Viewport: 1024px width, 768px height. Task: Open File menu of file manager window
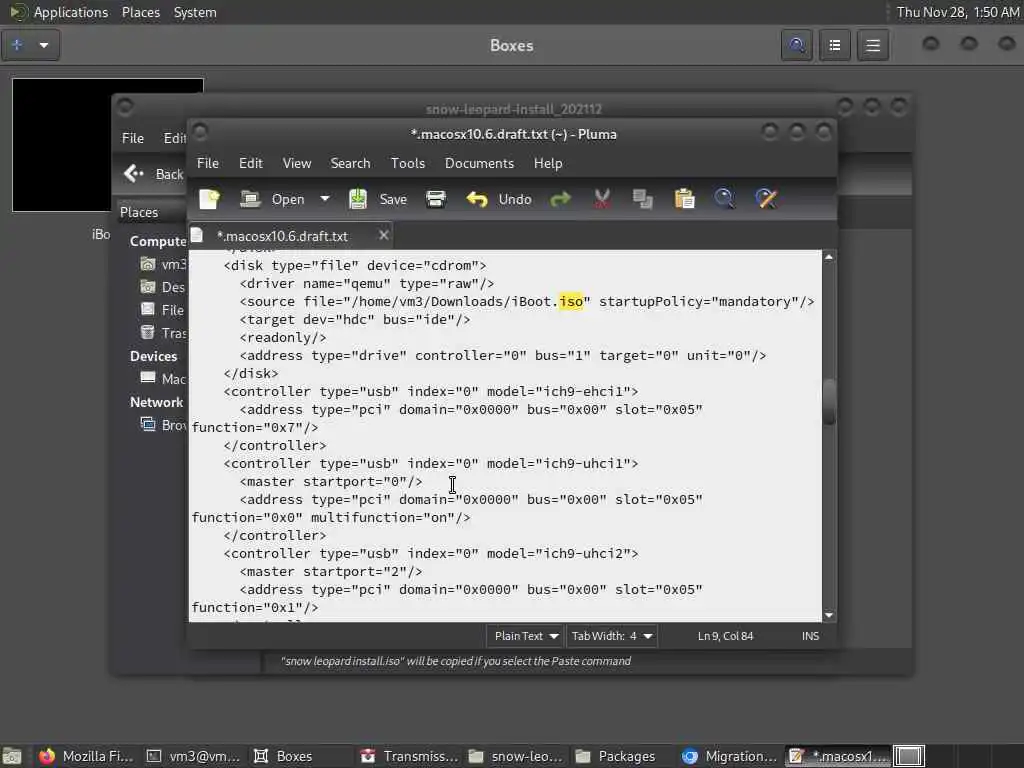[x=133, y=138]
